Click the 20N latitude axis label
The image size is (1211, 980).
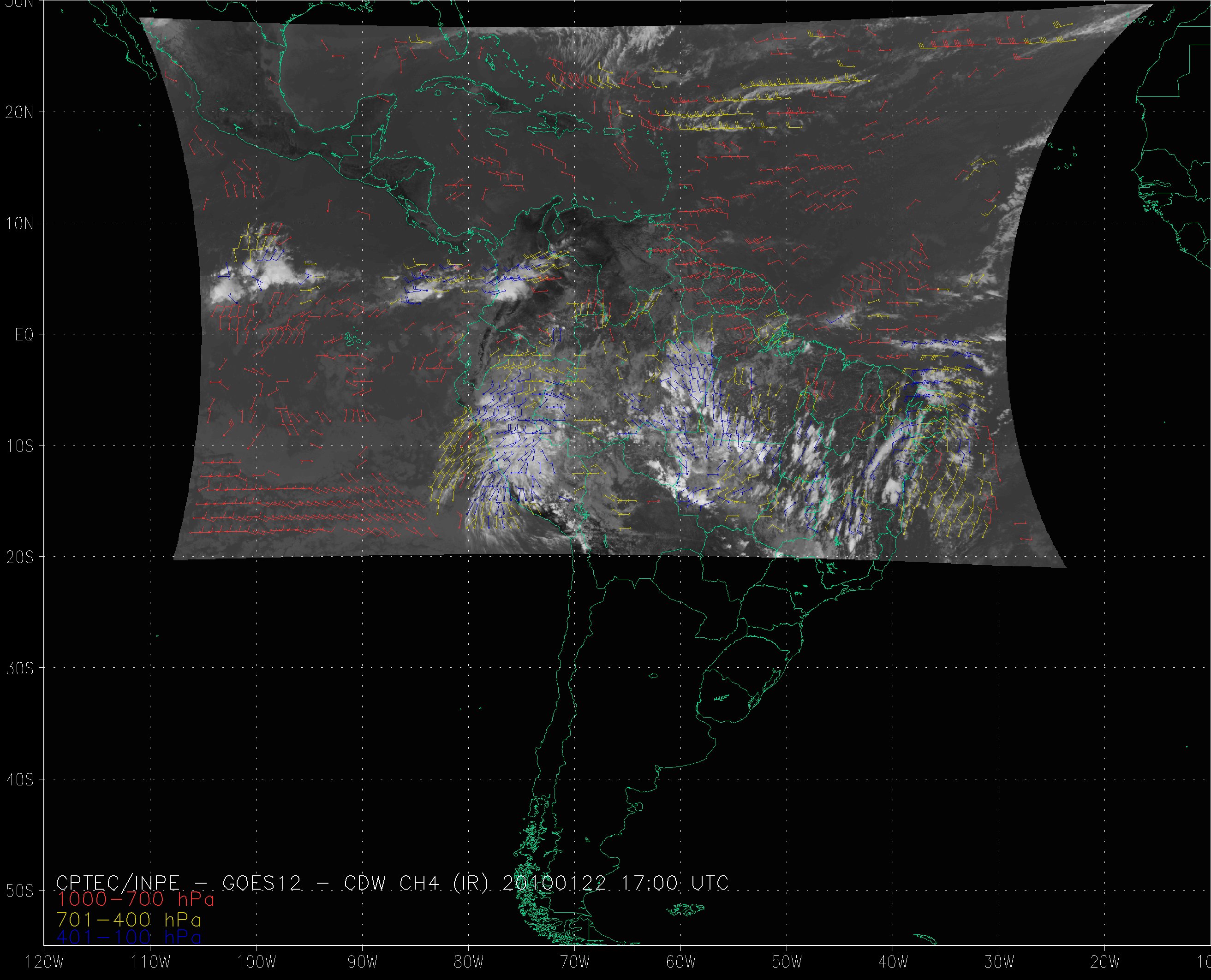(19, 113)
